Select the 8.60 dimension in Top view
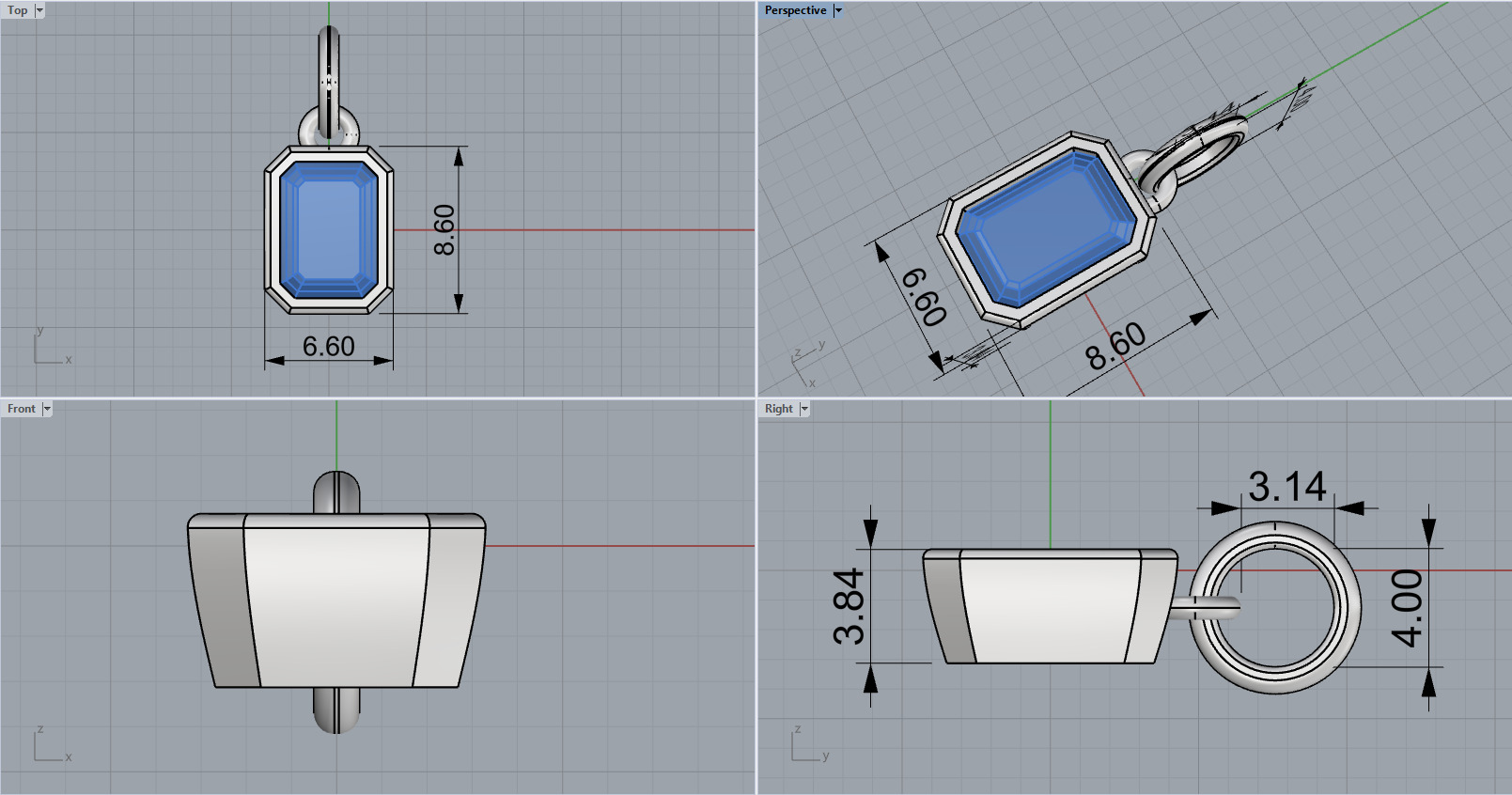 (x=444, y=230)
